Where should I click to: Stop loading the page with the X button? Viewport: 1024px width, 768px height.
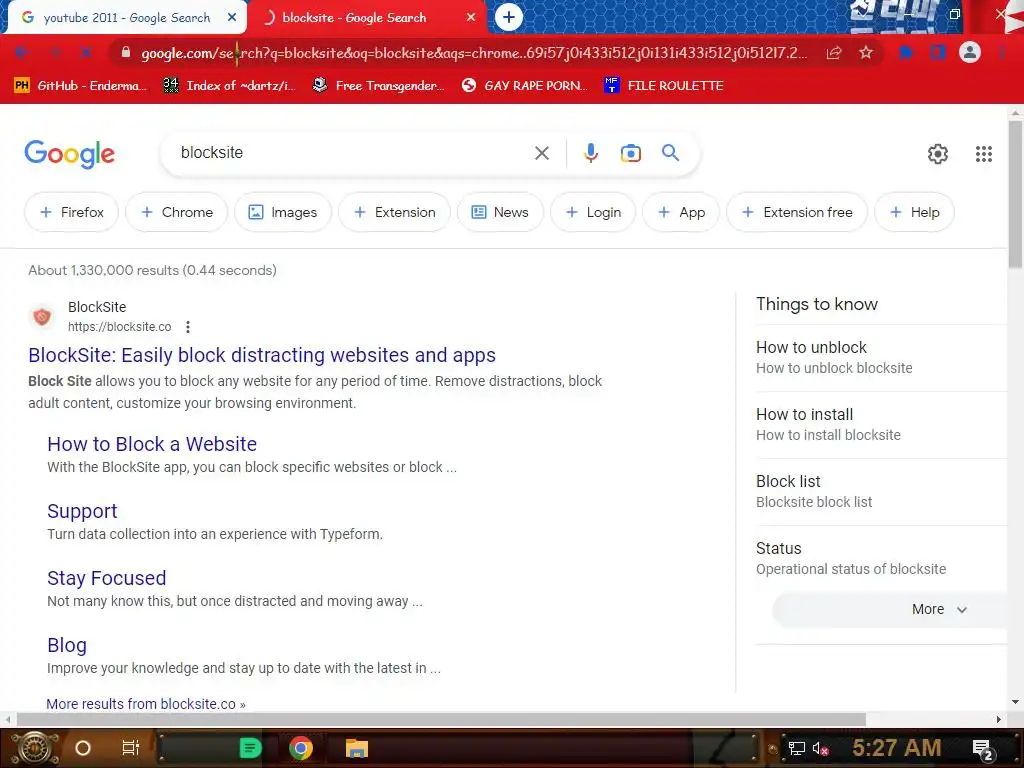point(86,53)
